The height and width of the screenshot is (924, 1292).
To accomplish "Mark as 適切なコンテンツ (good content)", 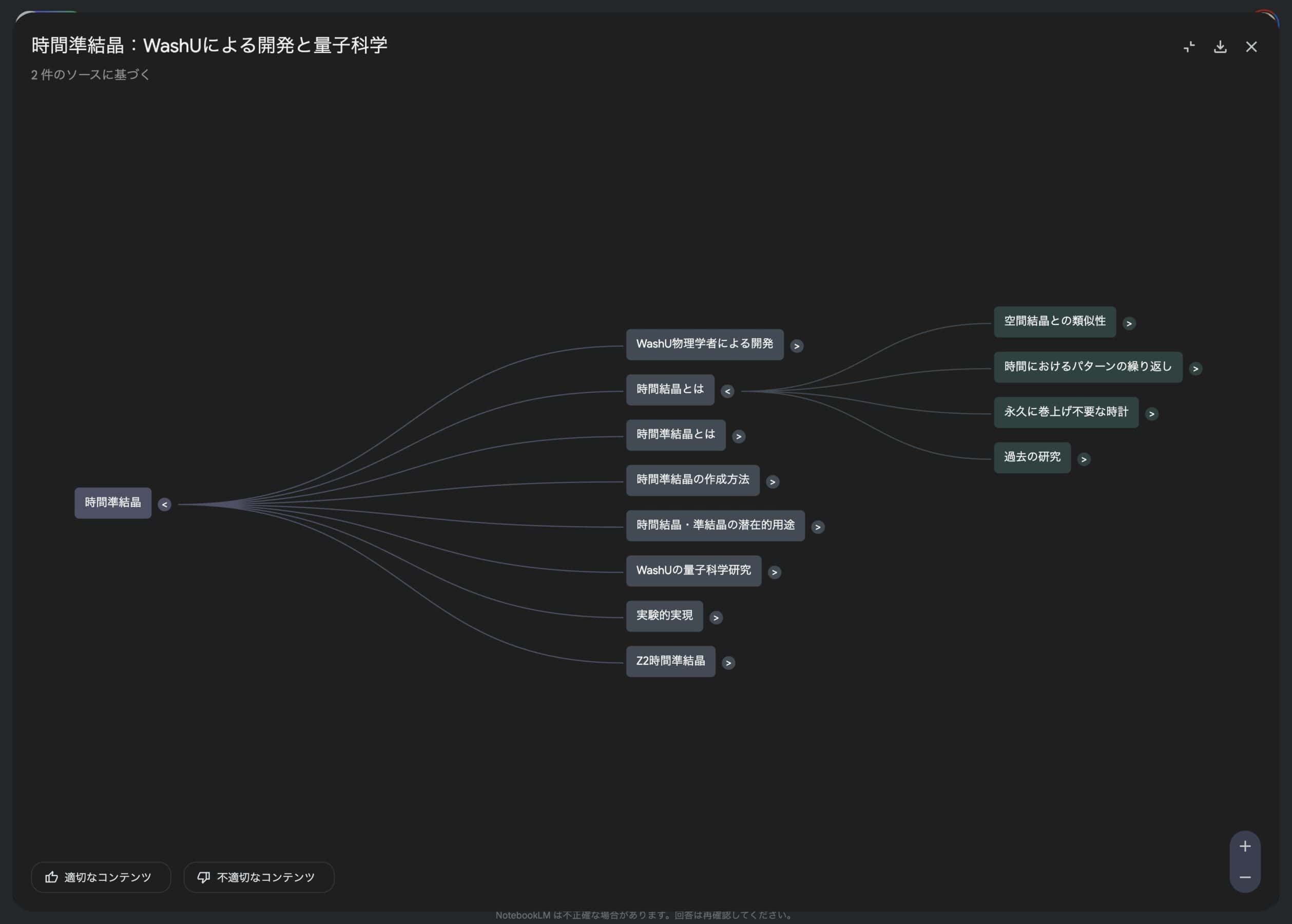I will coord(101,877).
